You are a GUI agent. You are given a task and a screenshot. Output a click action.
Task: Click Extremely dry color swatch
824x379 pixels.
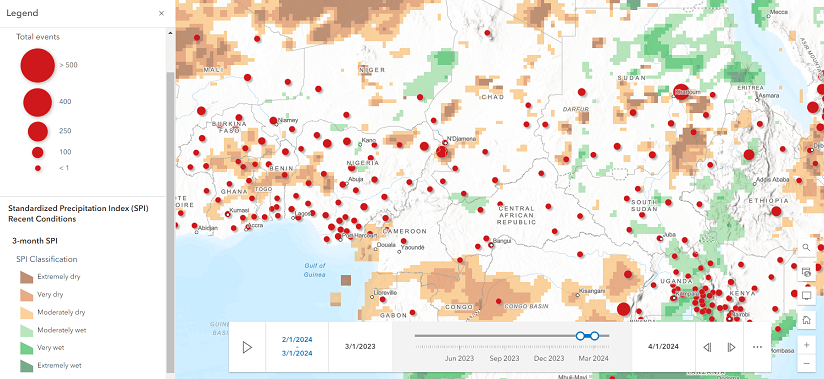click(27, 276)
